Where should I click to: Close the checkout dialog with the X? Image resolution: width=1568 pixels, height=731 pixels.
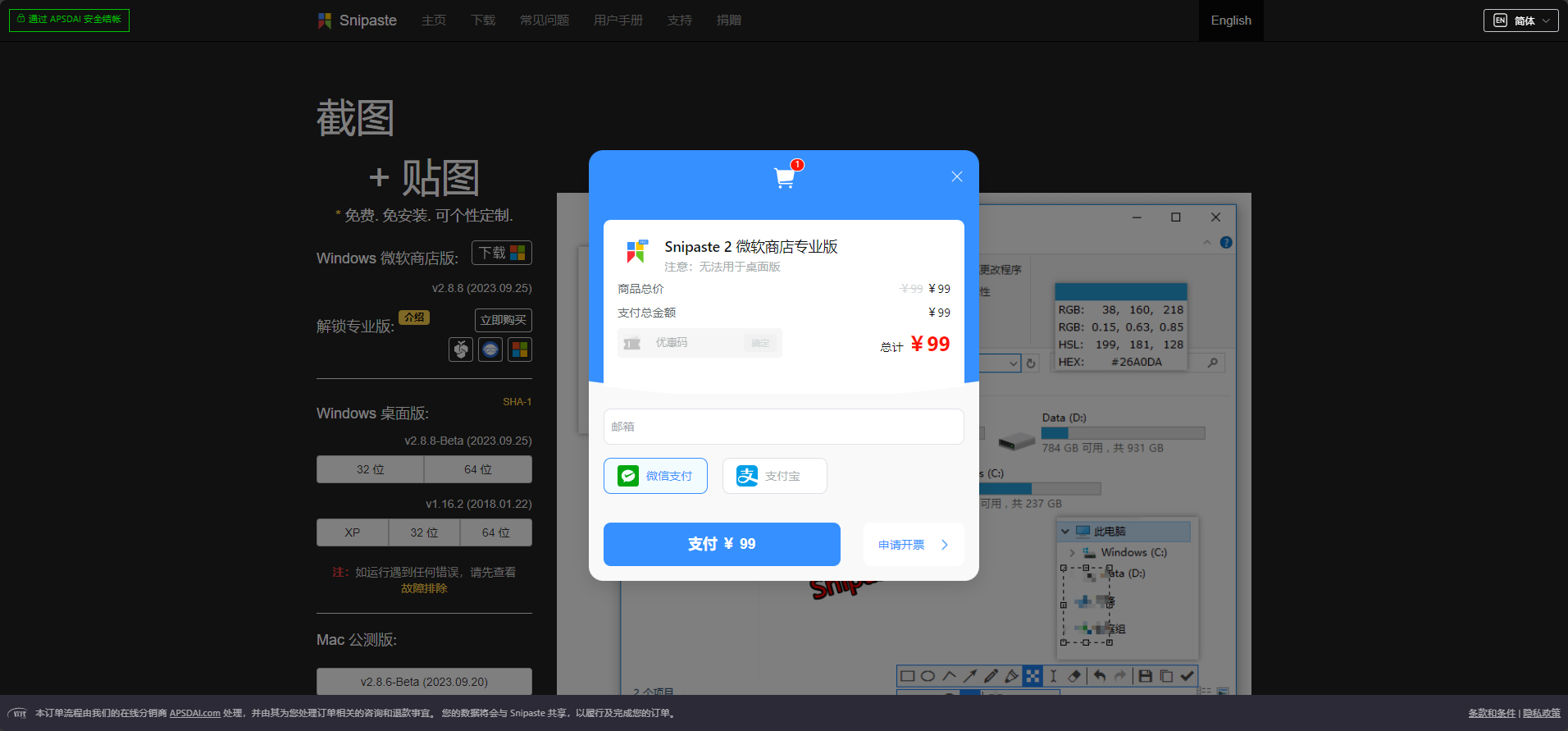coord(956,176)
